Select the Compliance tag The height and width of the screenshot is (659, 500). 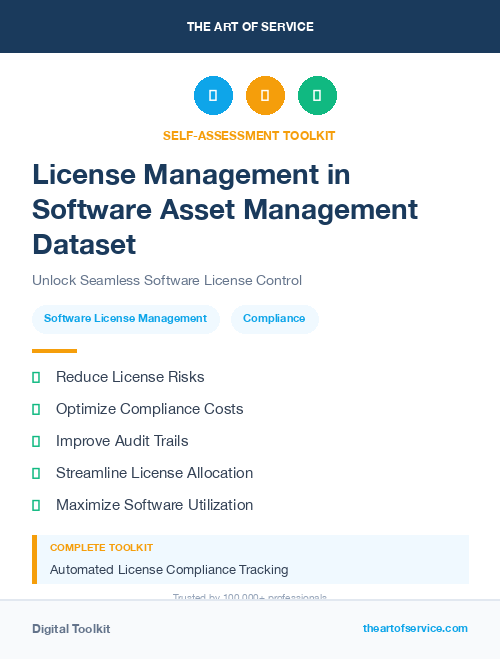tap(274, 319)
